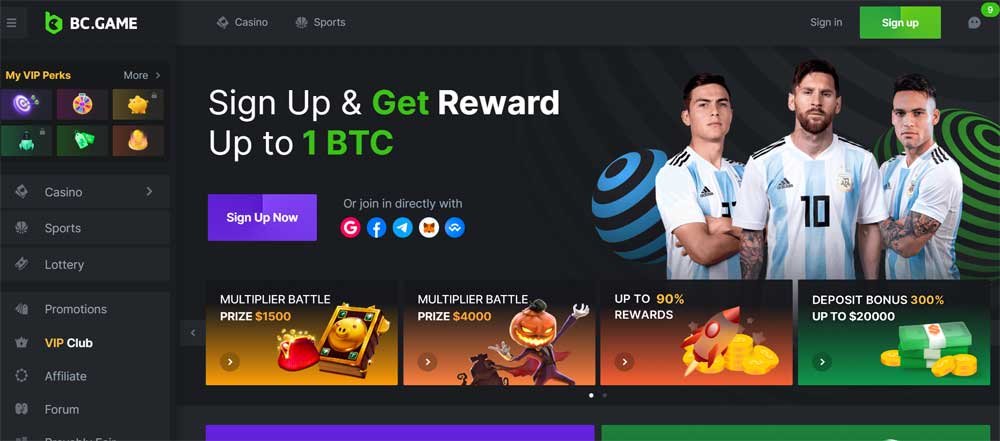This screenshot has width=1000, height=441.
Task: Open the Sports top navigation tab
Action: pos(320,22)
